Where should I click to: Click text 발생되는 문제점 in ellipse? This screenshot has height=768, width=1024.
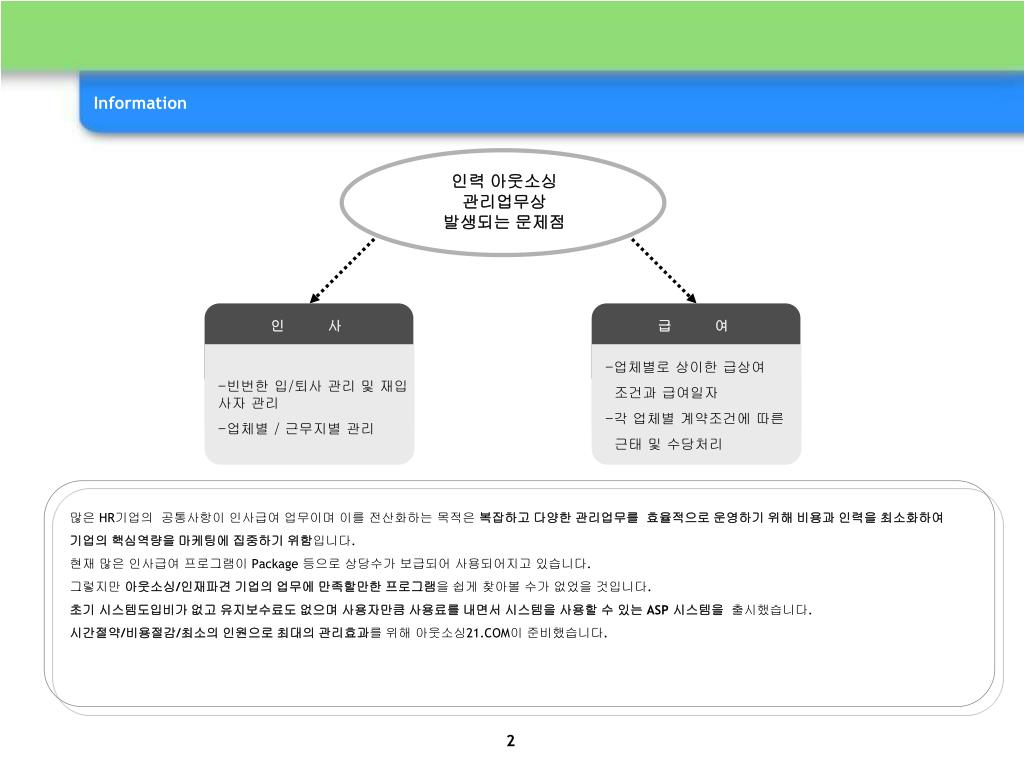pyautogui.click(x=504, y=222)
